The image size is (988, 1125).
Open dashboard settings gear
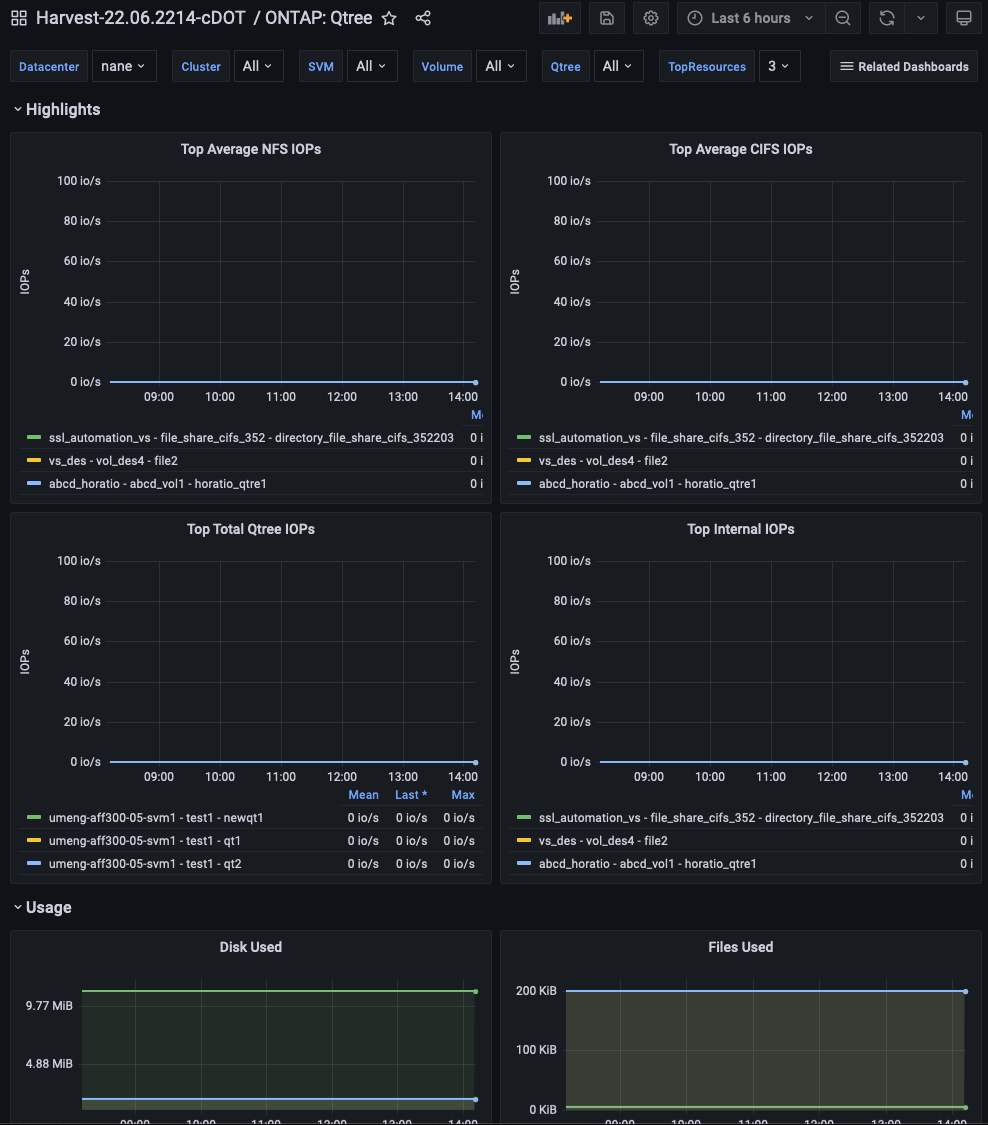pos(651,18)
